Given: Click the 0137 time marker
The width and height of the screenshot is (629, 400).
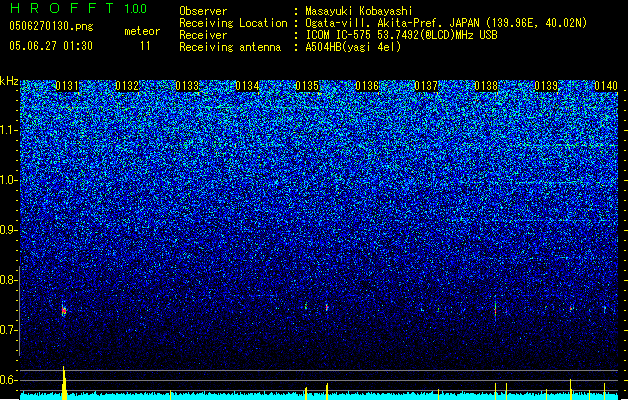Looking at the screenshot, I should tap(426, 86).
